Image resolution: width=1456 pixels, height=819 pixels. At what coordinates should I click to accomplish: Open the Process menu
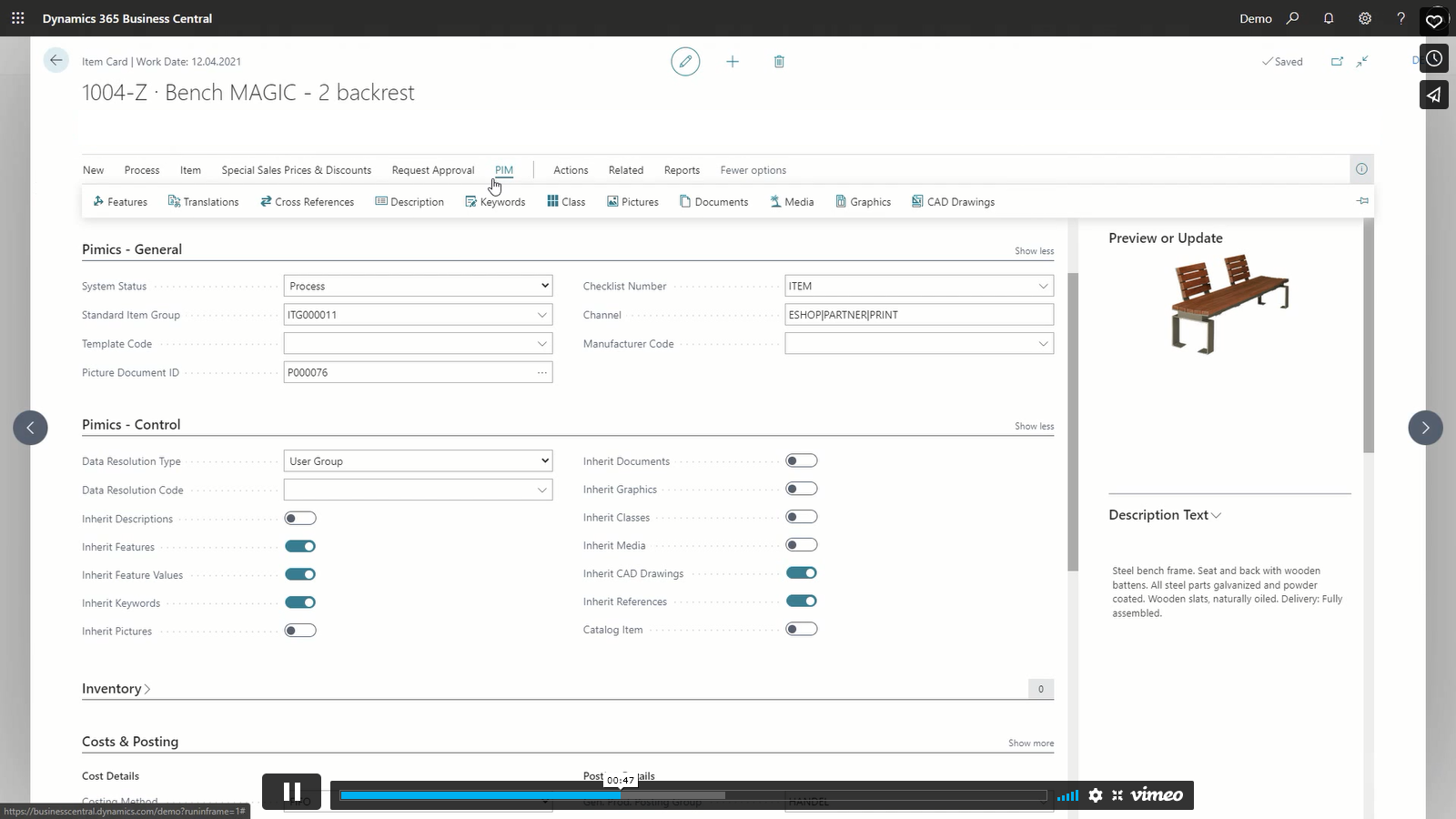click(x=142, y=170)
